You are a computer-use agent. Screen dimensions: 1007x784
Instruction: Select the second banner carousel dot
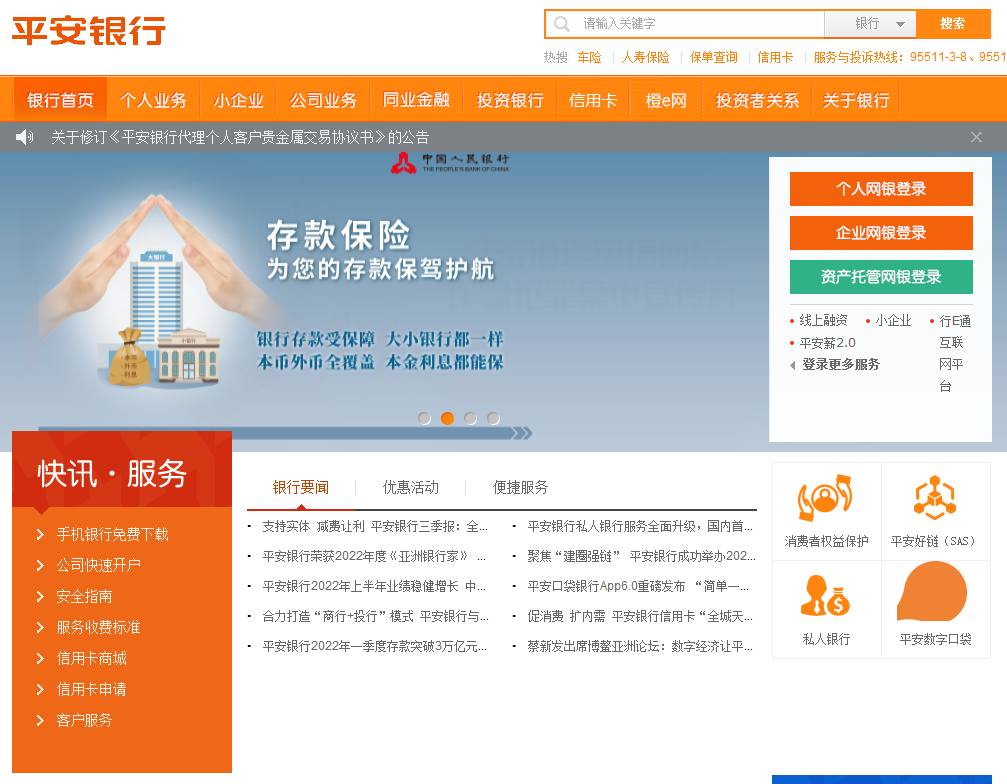(x=448, y=419)
